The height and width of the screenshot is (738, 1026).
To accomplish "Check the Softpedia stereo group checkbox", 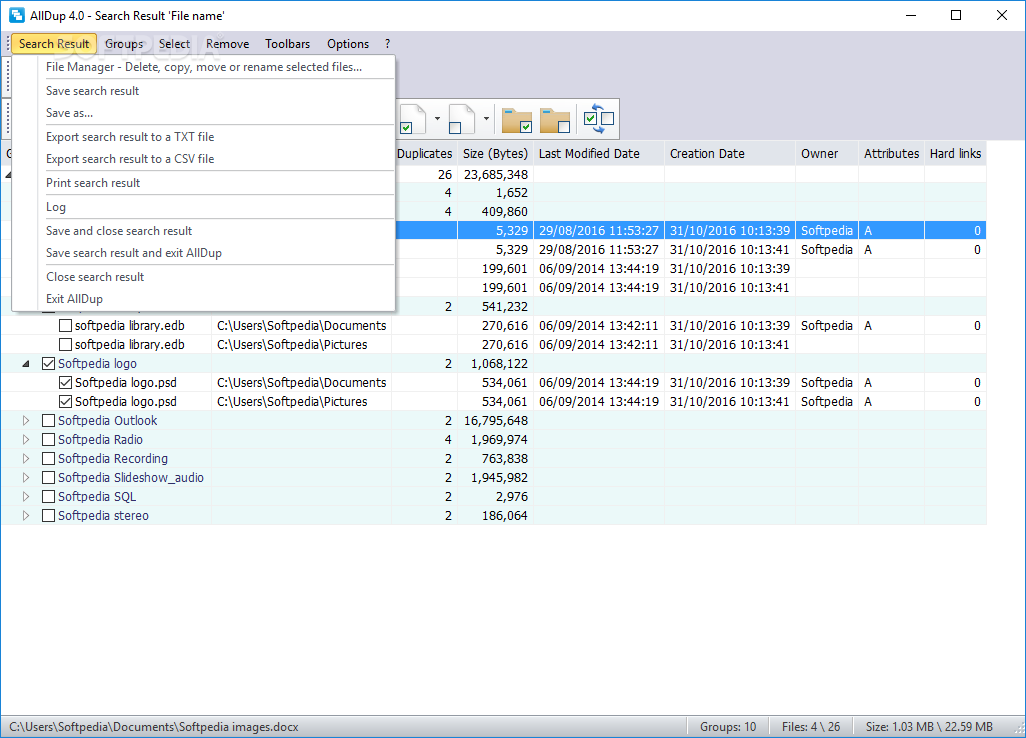I will [48, 516].
